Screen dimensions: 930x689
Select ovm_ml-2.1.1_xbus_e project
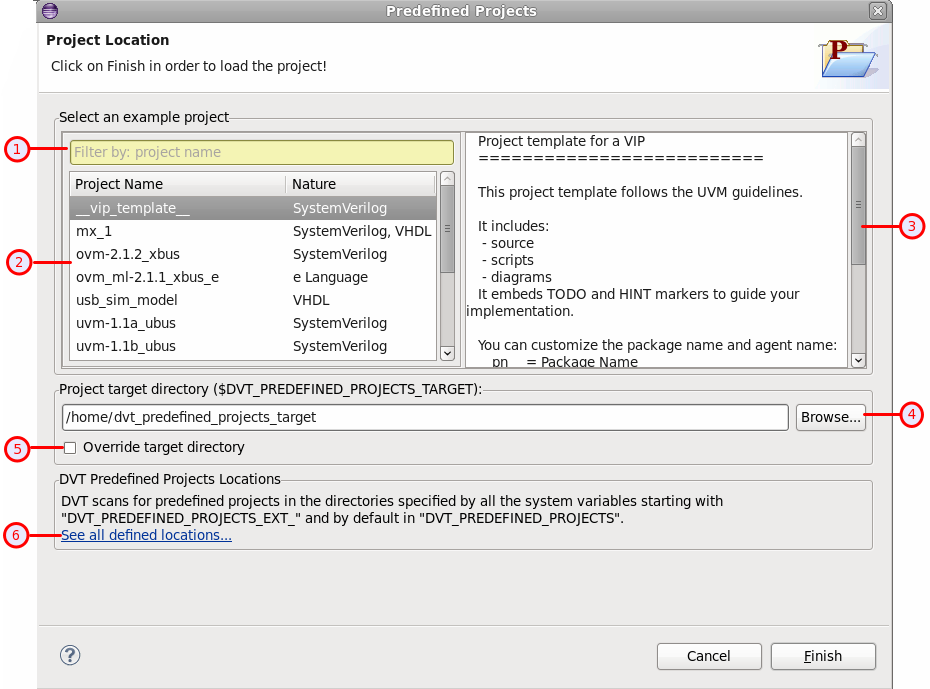[147, 277]
